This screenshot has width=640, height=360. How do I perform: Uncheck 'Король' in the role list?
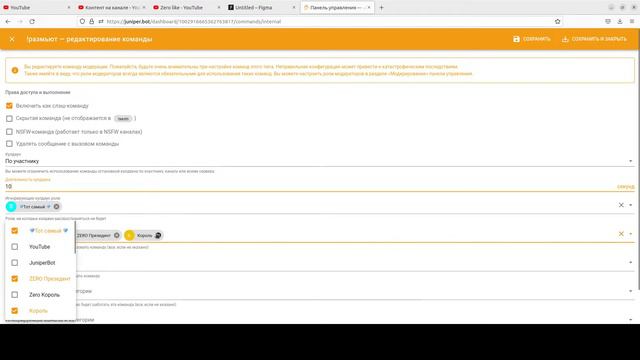click(x=15, y=311)
